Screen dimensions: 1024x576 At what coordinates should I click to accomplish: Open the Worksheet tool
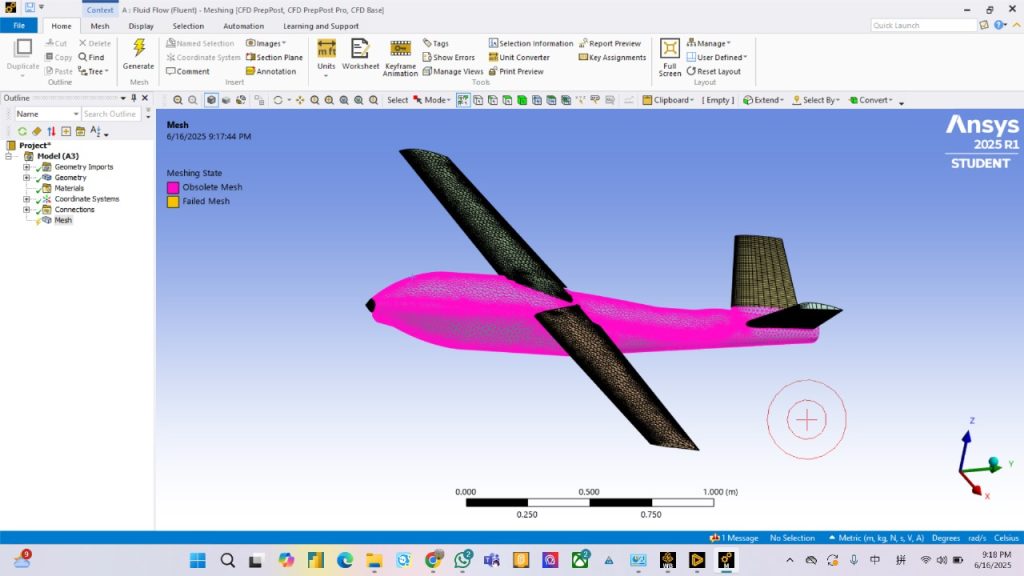(361, 50)
